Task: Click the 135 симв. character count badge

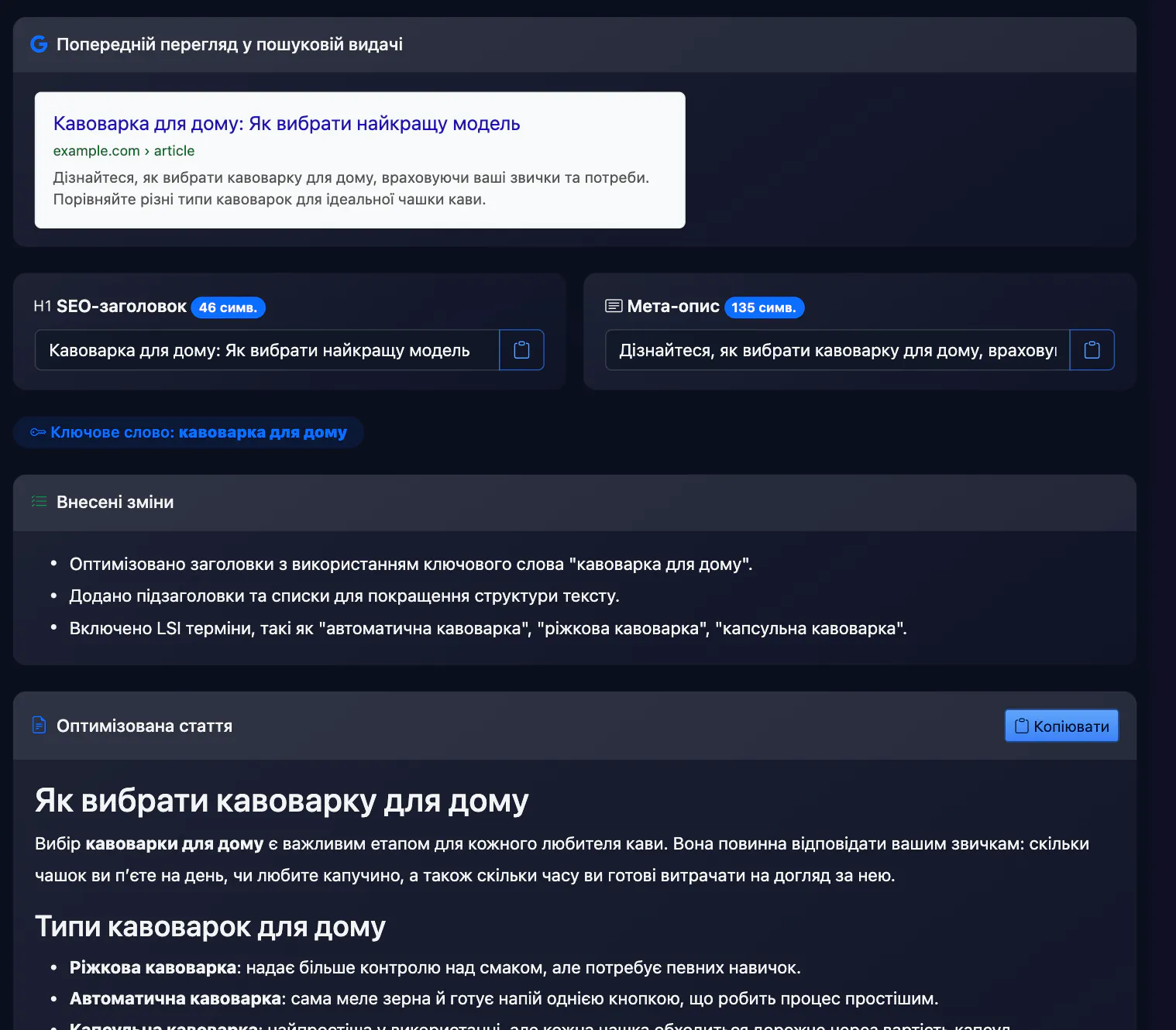Action: [x=764, y=307]
